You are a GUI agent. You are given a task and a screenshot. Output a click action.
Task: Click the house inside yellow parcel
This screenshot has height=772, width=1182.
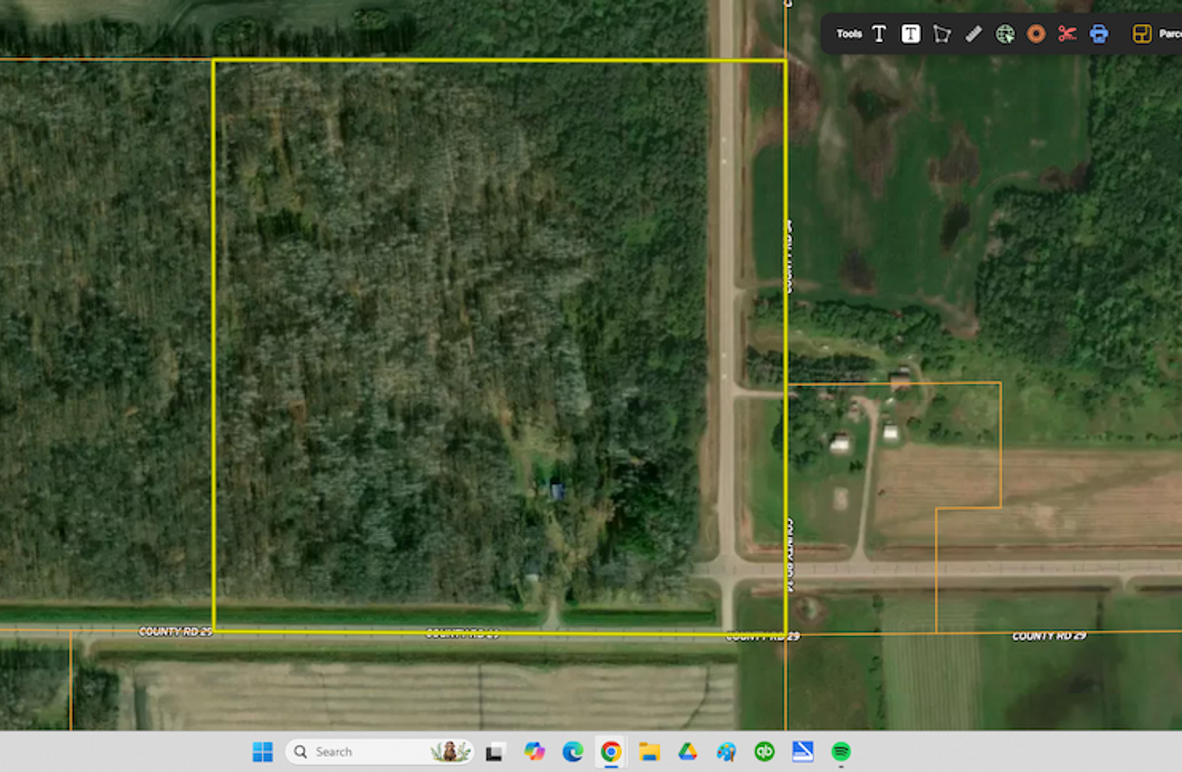click(x=557, y=490)
